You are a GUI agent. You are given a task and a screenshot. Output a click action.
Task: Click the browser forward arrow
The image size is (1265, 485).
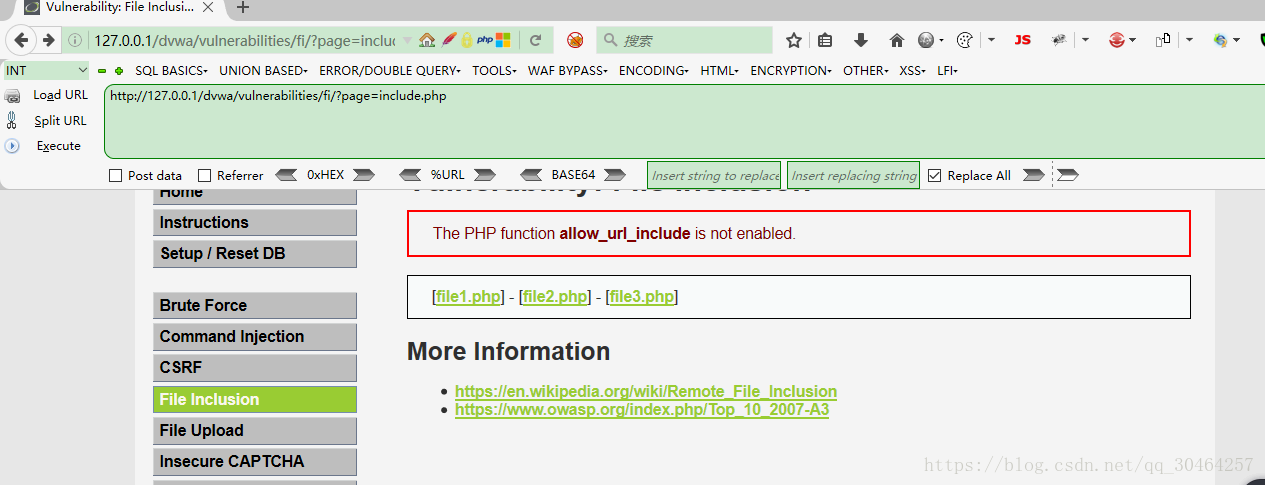[x=48, y=40]
